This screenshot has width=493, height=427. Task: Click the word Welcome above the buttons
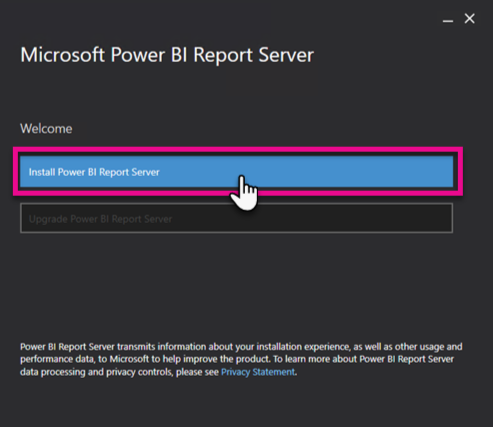(46, 129)
